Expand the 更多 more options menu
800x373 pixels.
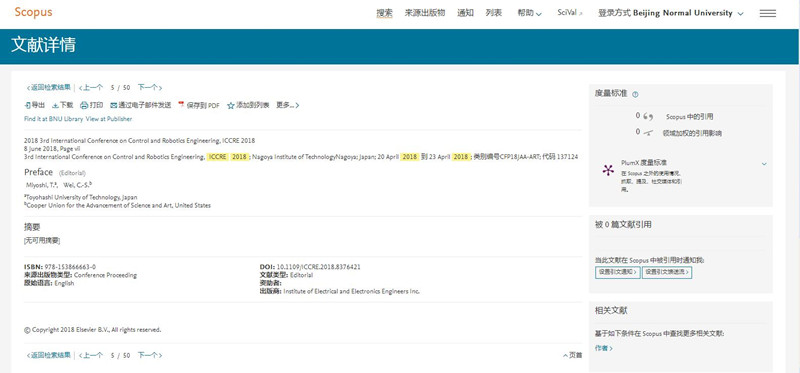point(288,106)
